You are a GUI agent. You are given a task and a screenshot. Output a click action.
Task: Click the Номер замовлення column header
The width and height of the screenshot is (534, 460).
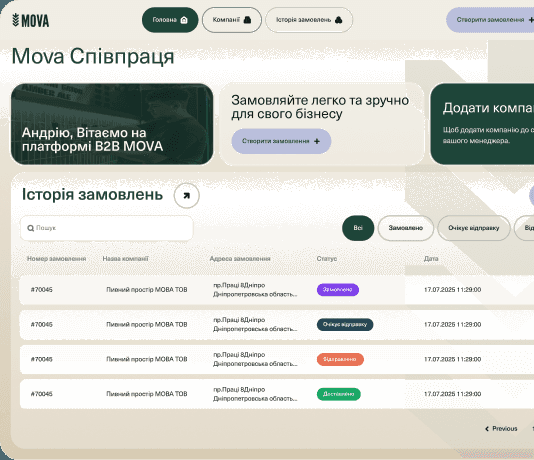click(x=57, y=259)
